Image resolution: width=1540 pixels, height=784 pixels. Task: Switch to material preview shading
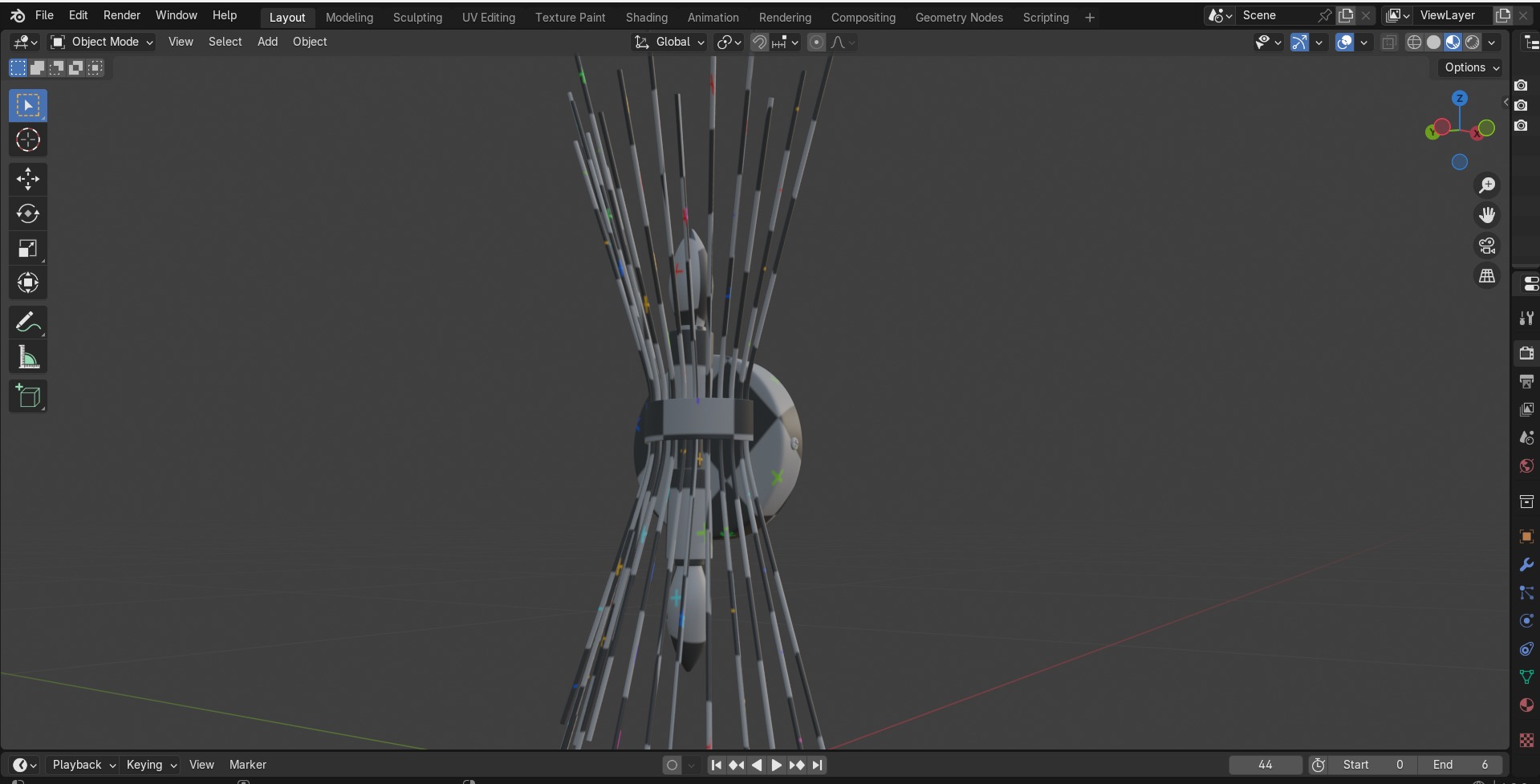point(1453,43)
